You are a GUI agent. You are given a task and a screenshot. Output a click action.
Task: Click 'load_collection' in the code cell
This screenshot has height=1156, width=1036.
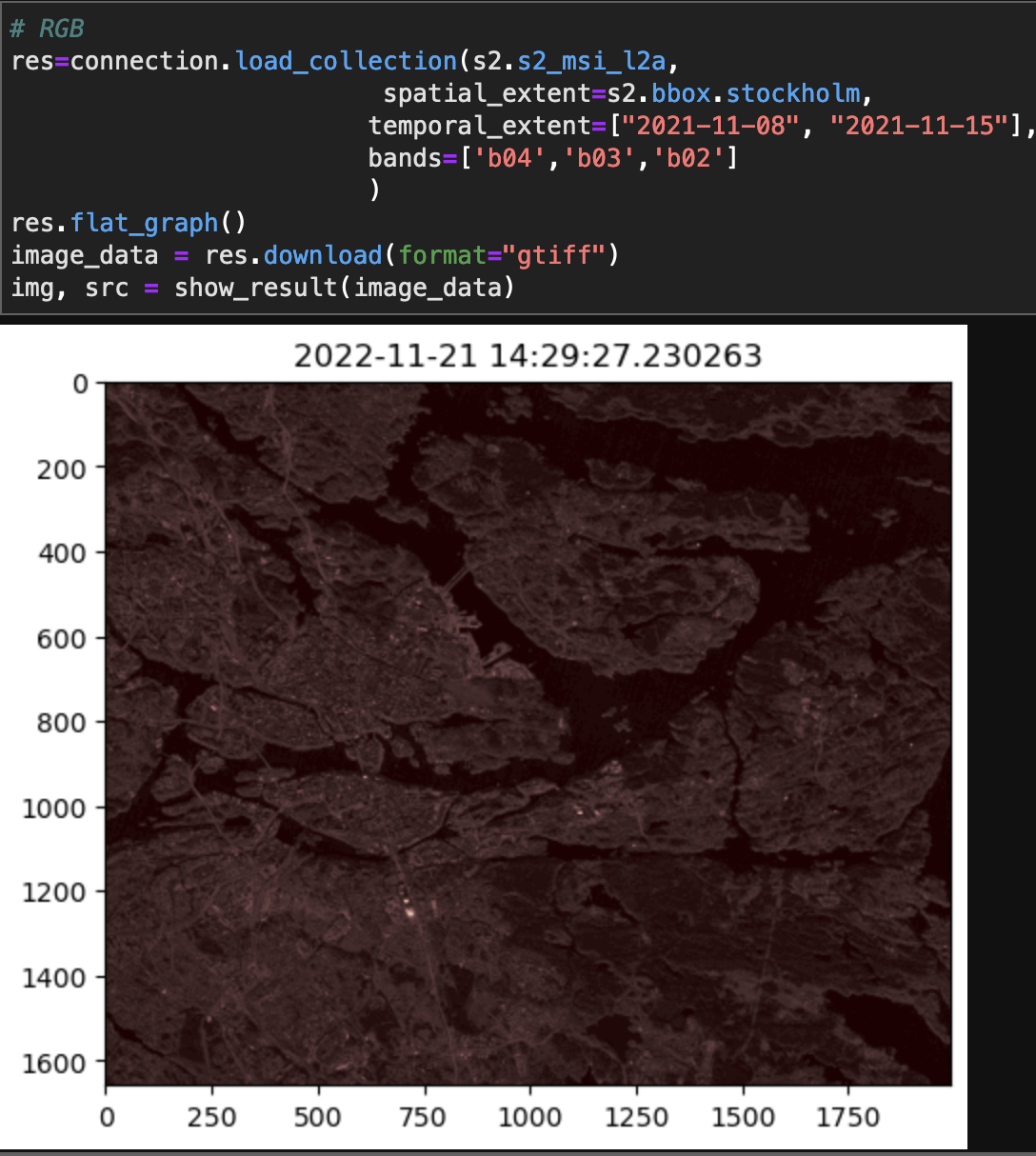[346, 61]
